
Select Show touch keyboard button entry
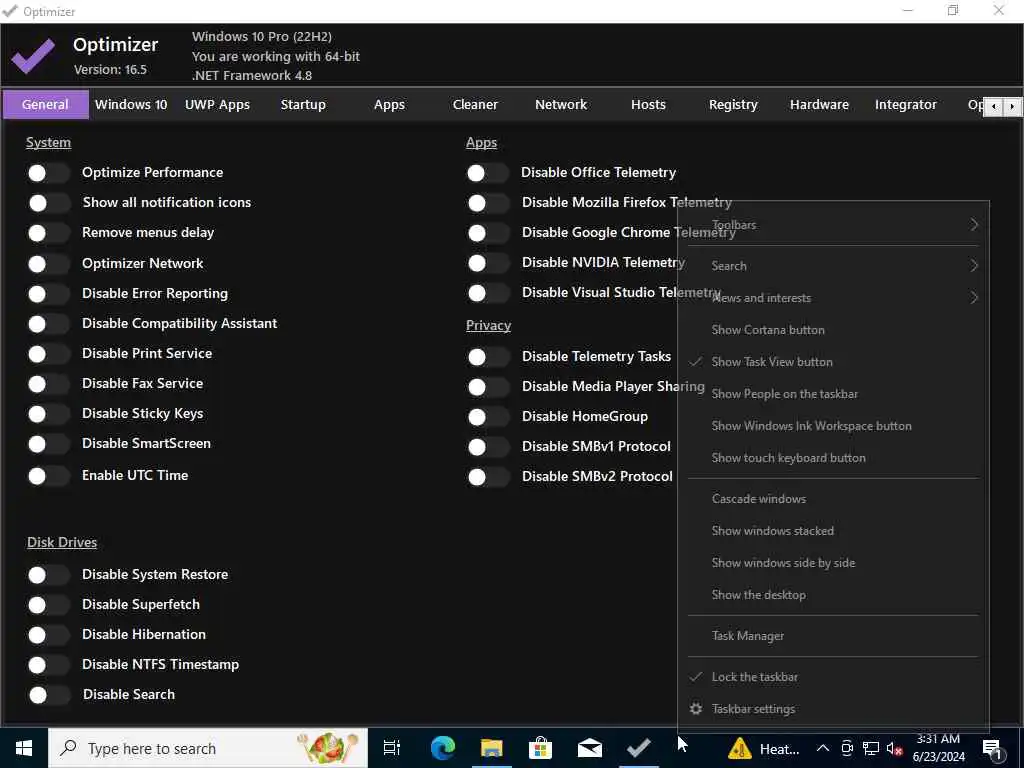(833, 458)
